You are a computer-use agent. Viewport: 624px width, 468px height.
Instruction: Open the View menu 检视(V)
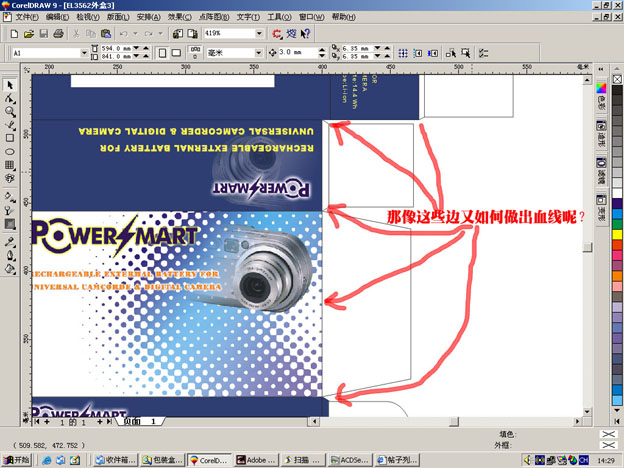tap(88, 17)
